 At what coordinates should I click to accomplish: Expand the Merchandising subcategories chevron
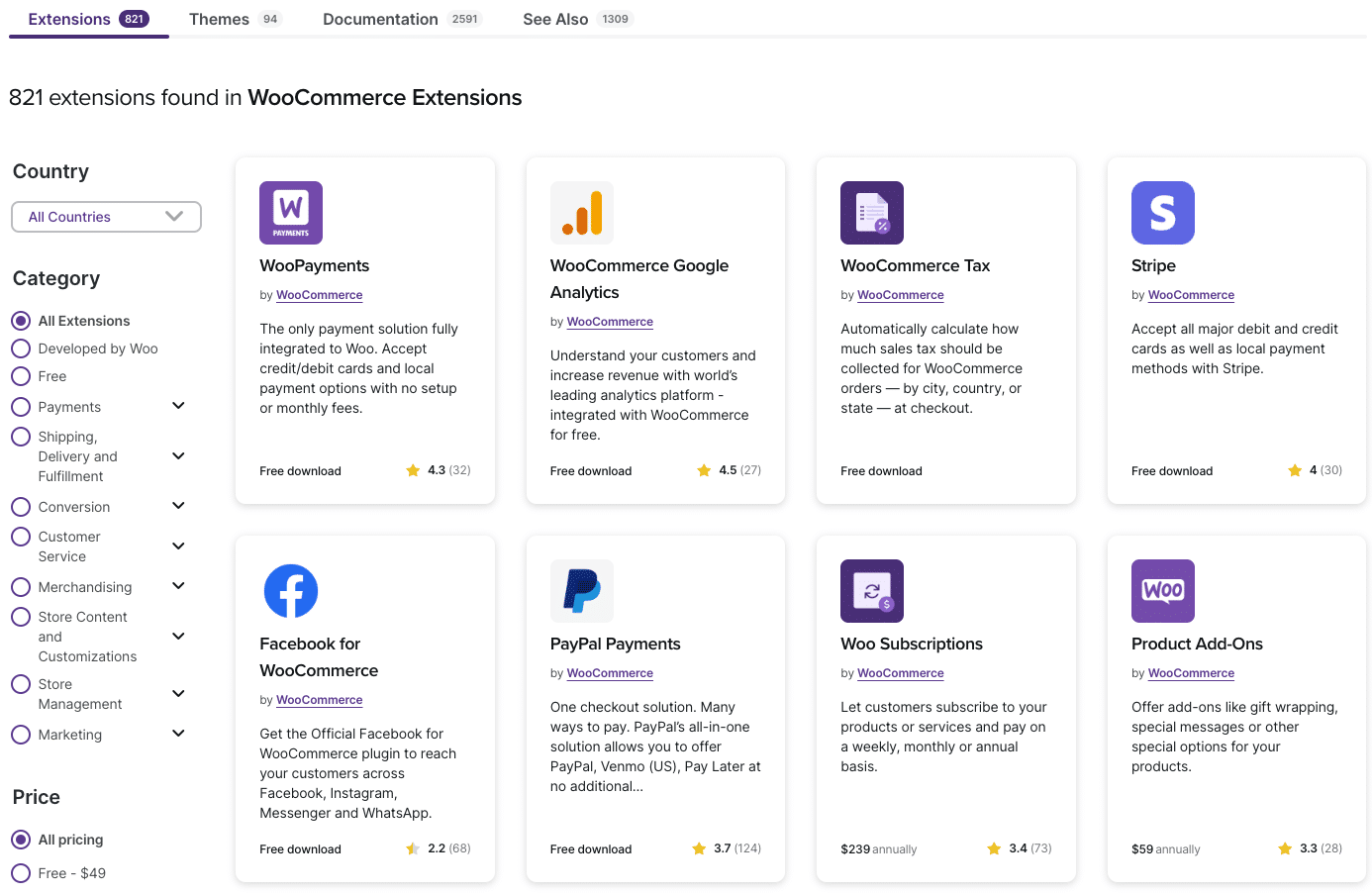[178, 586]
